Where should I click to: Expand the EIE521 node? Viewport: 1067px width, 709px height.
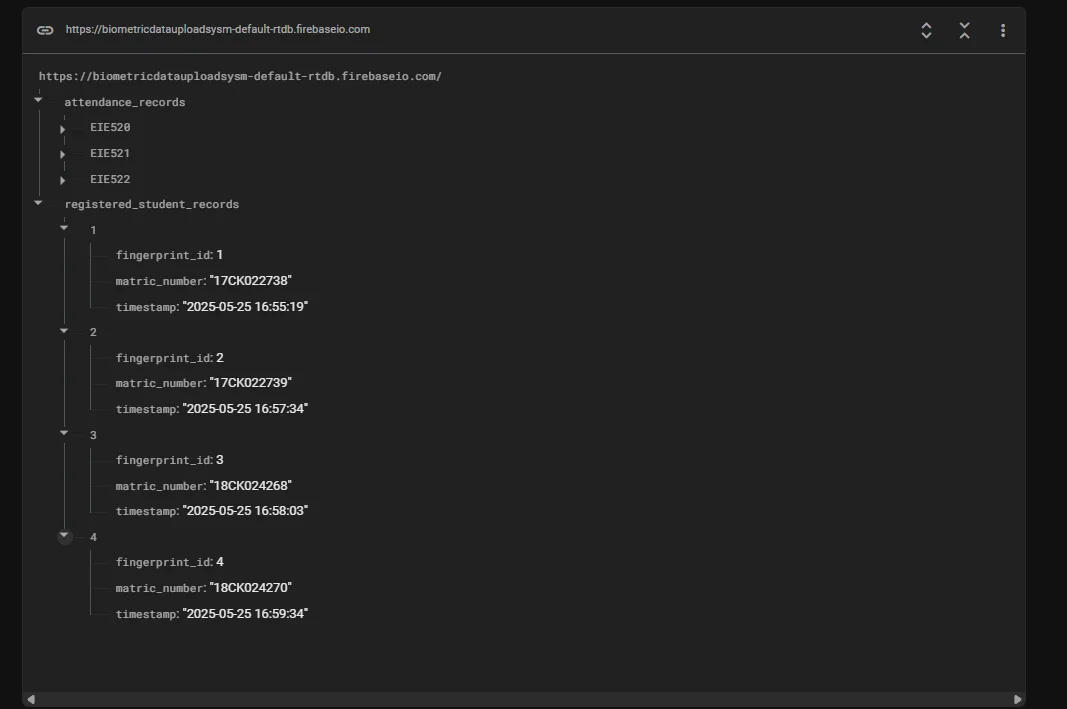click(63, 154)
